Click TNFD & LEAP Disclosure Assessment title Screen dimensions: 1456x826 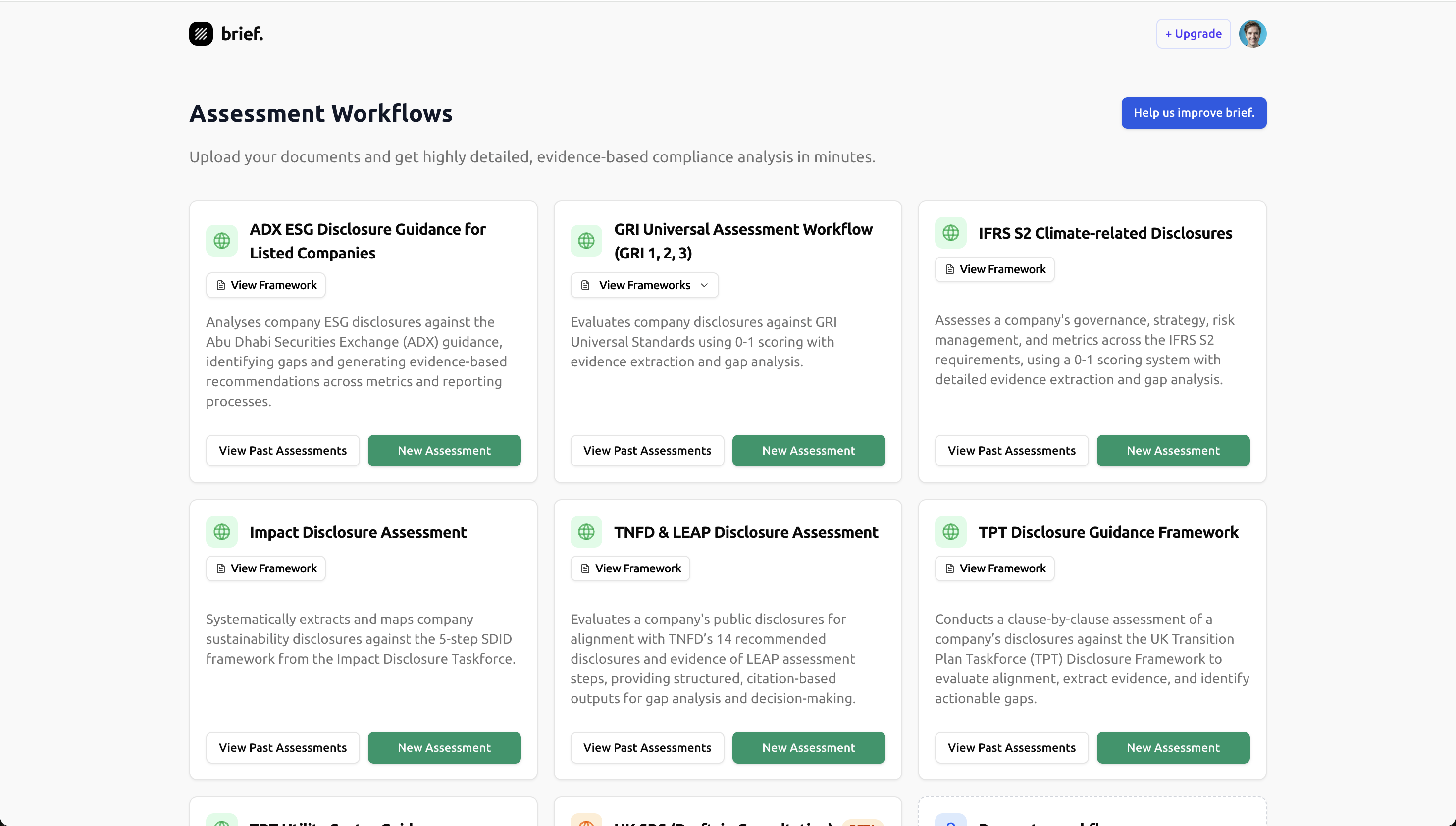pos(746,532)
